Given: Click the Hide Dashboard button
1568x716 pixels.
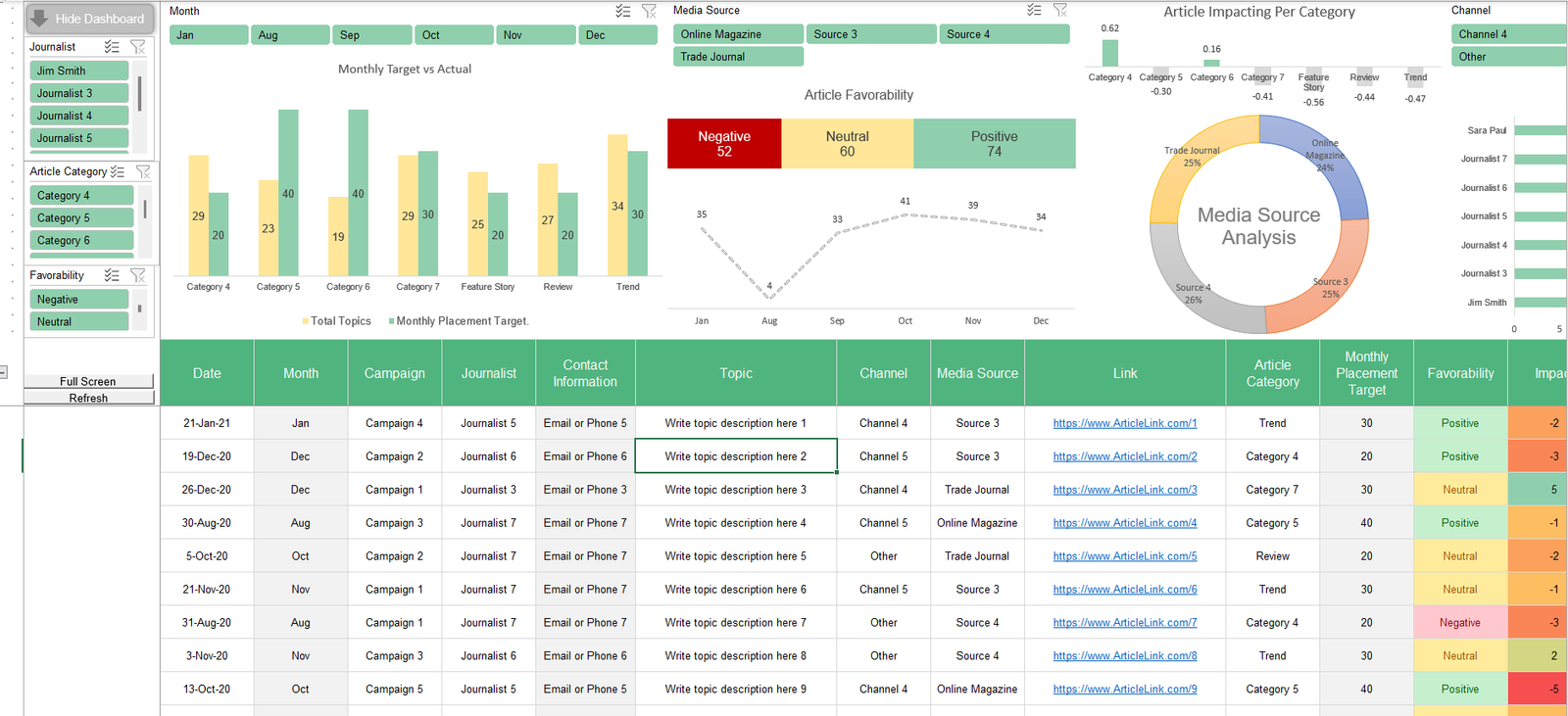Looking at the screenshot, I should 88,19.
